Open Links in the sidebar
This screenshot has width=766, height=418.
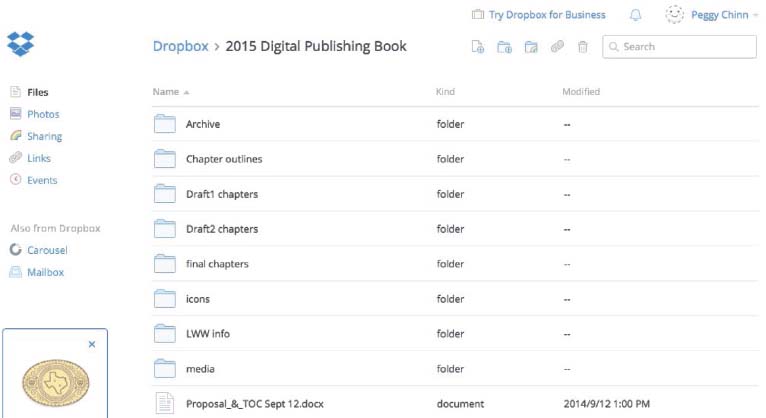click(x=39, y=158)
